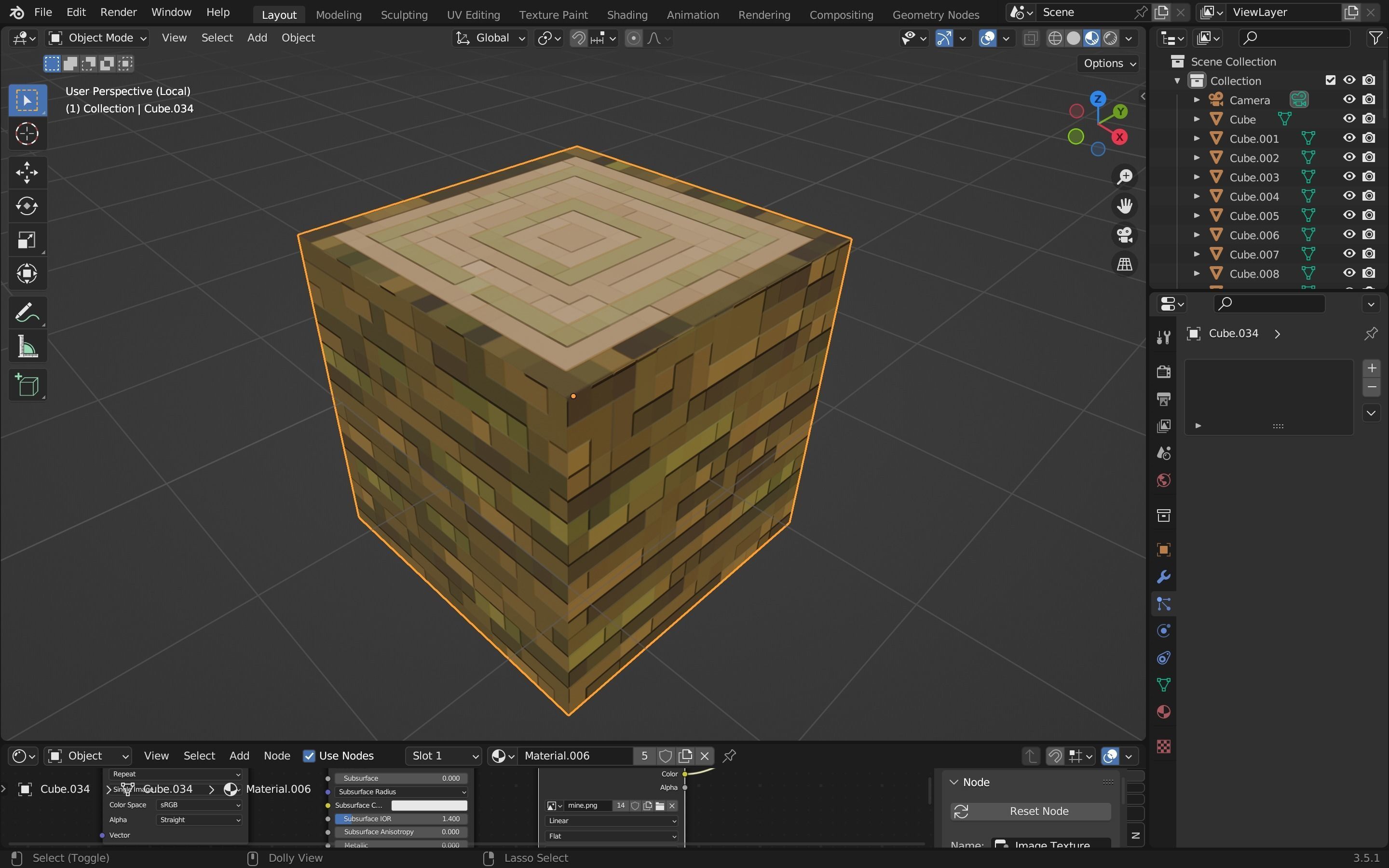Toggle proportional editing
This screenshot has height=868, width=1389.
pyautogui.click(x=633, y=39)
